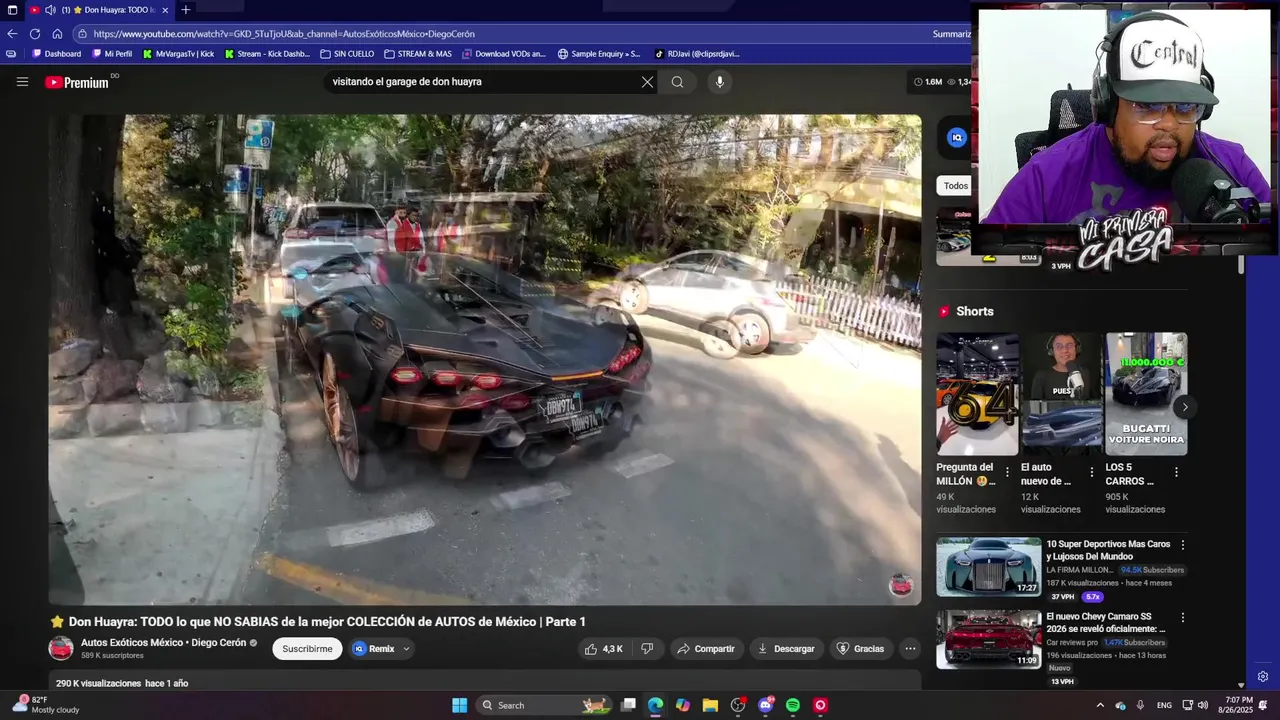Show hidden system tray icons

(1100, 705)
